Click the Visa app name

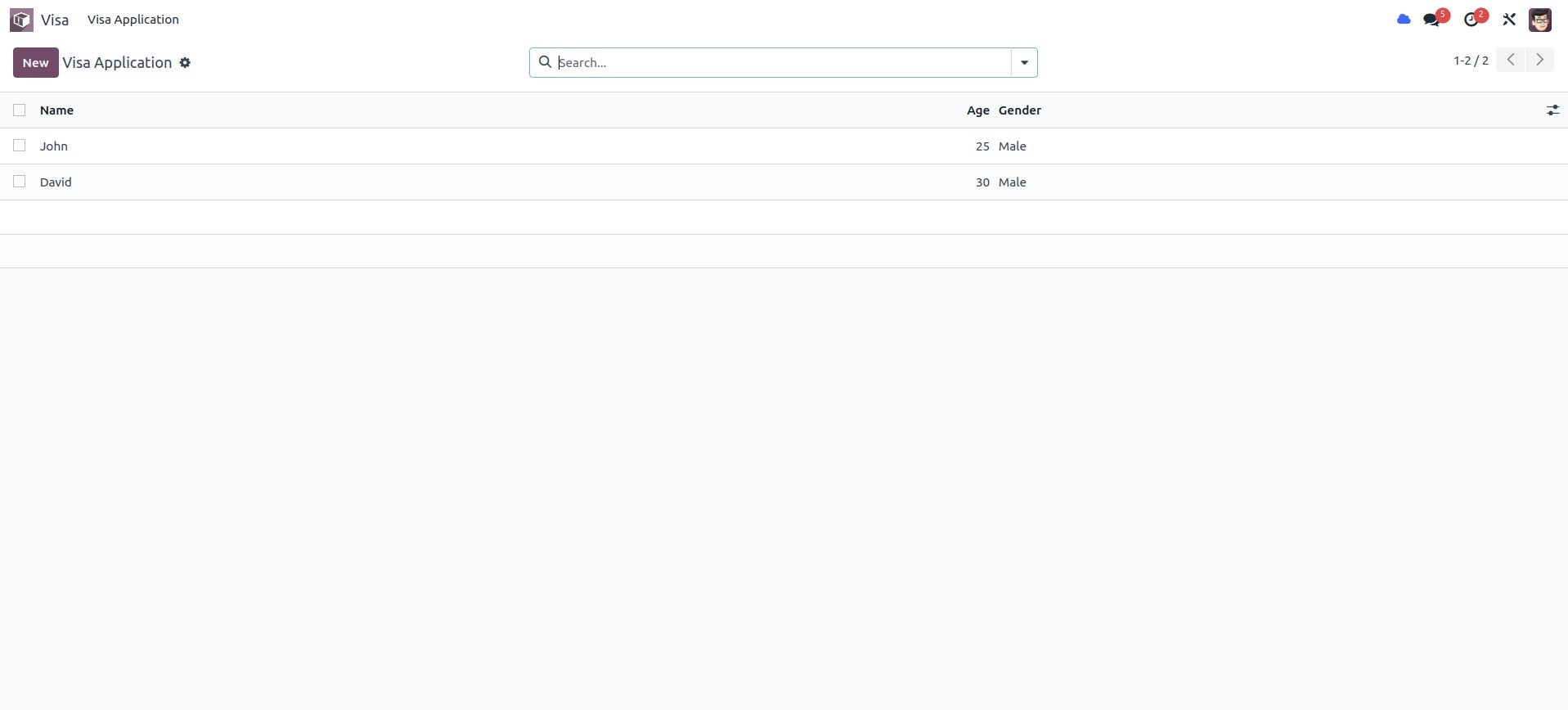click(55, 20)
